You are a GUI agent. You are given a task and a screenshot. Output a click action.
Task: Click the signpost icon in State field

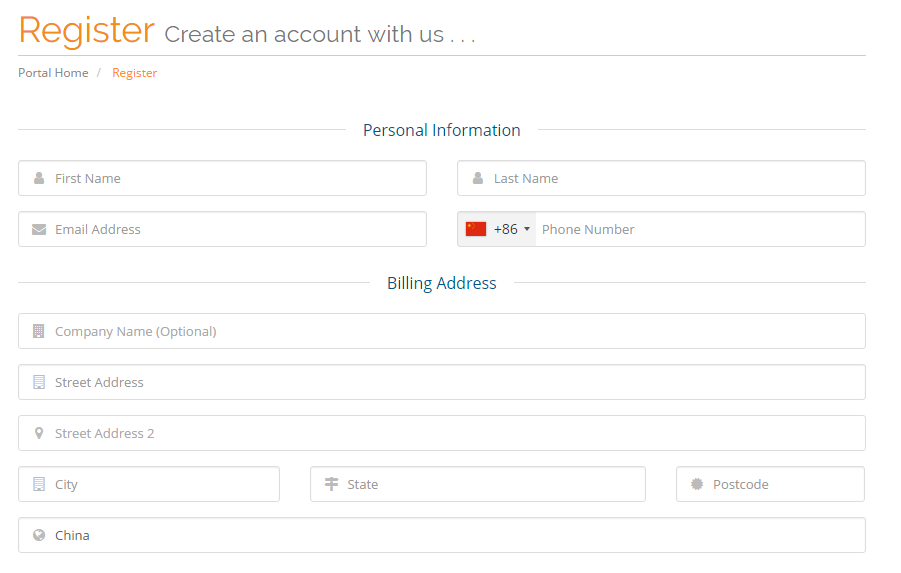coord(332,484)
